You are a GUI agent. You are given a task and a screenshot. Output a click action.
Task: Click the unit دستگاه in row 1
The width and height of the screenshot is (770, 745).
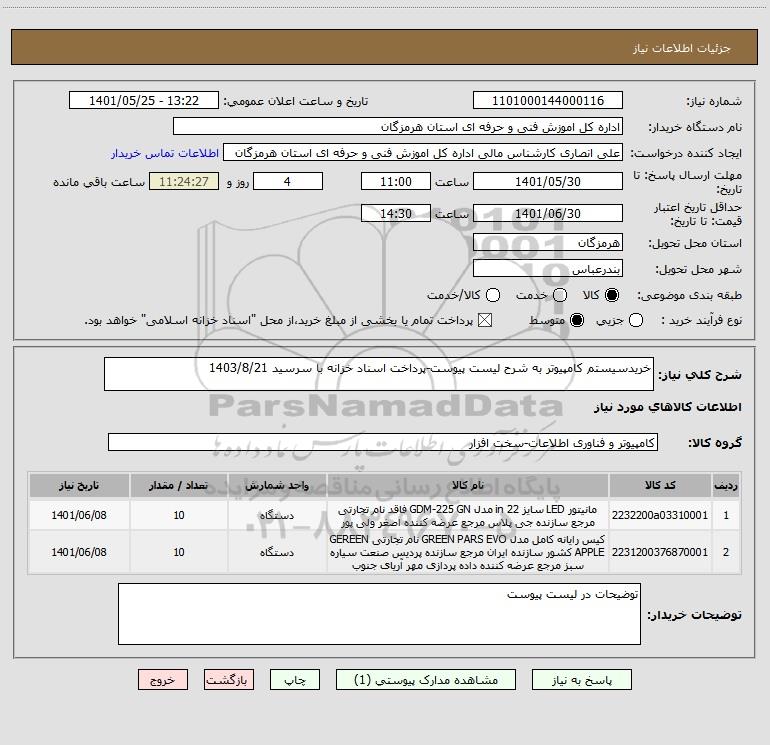pos(277,515)
